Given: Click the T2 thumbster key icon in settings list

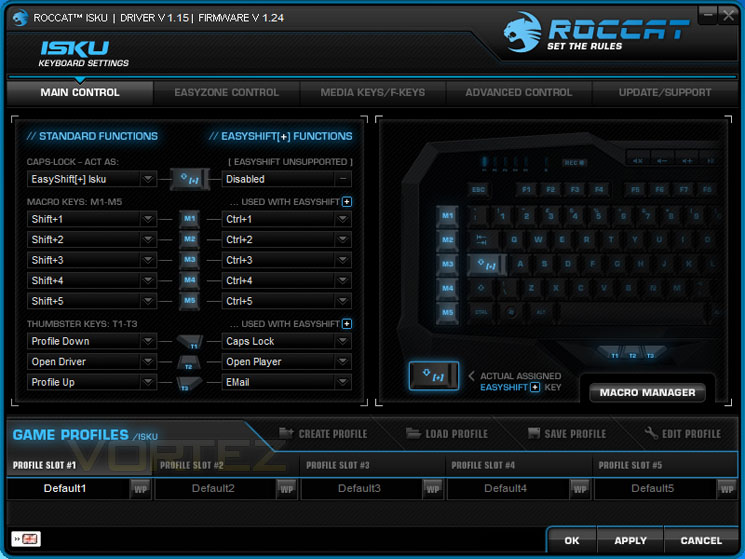Looking at the screenshot, I should point(189,362).
